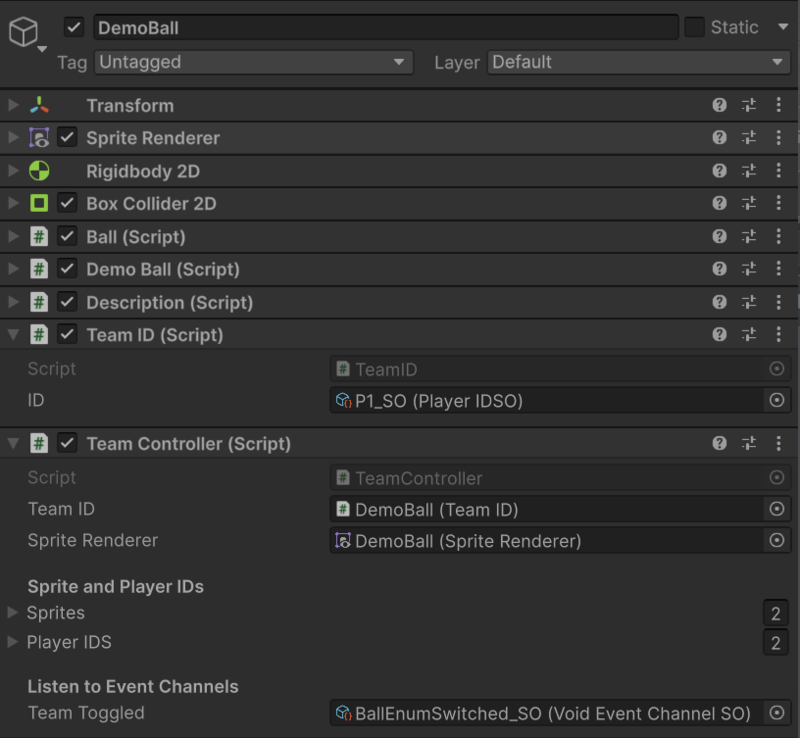
Task: Open help for Team Controller (Script)
Action: coord(719,443)
